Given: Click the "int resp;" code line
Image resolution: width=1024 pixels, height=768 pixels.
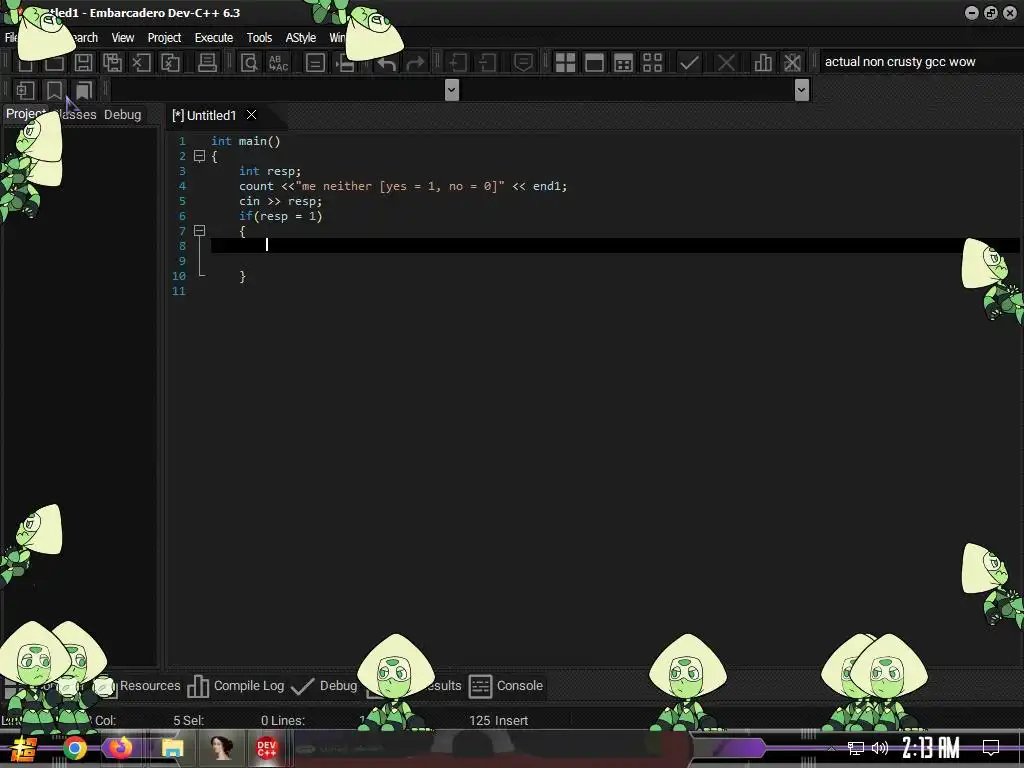Looking at the screenshot, I should pos(270,171).
